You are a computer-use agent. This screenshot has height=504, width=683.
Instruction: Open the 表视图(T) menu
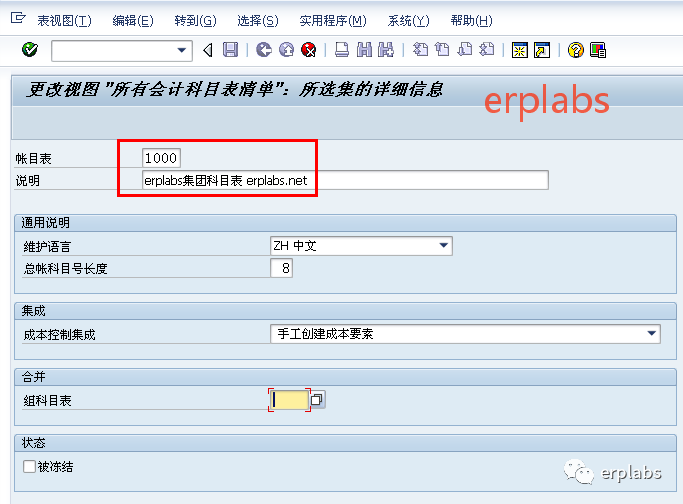click(x=64, y=20)
